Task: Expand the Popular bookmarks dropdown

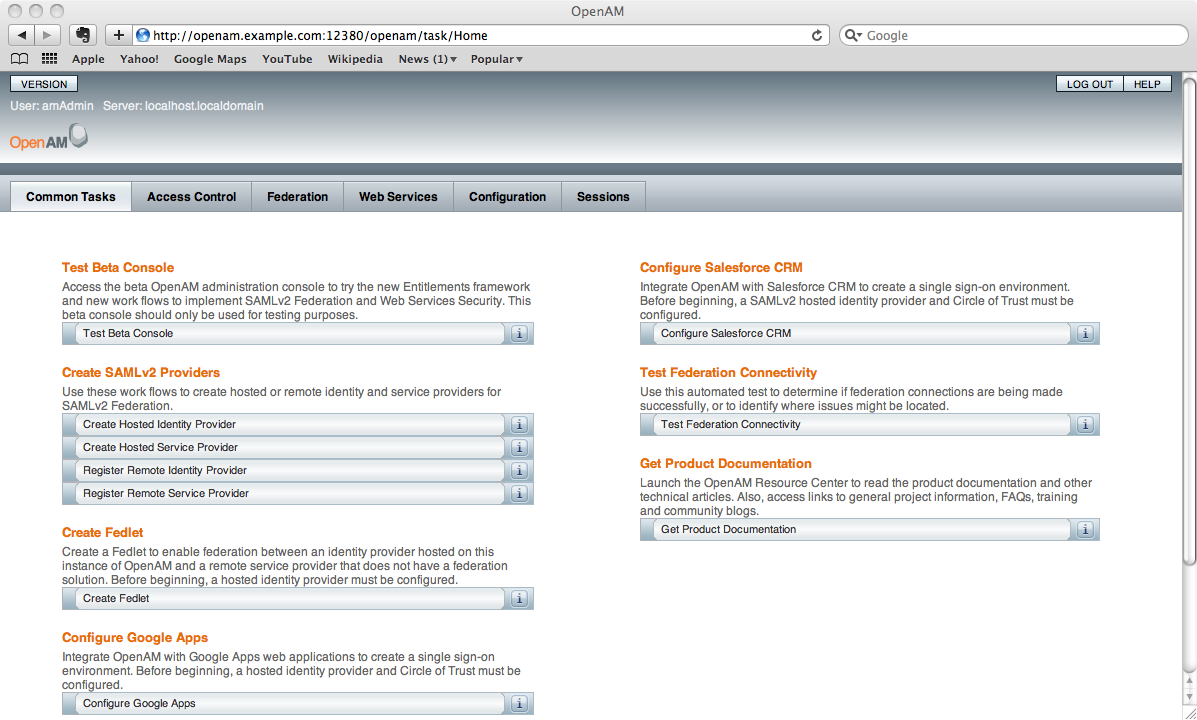Action: coord(496,59)
